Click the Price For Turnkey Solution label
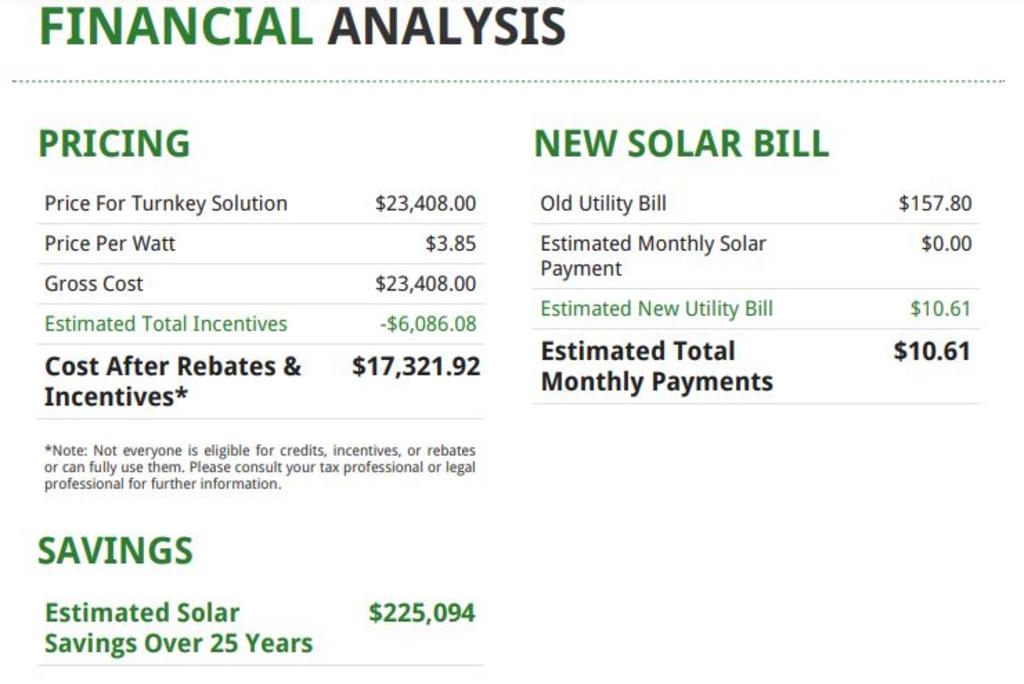Viewport: 1024px width, 684px height. click(x=166, y=204)
